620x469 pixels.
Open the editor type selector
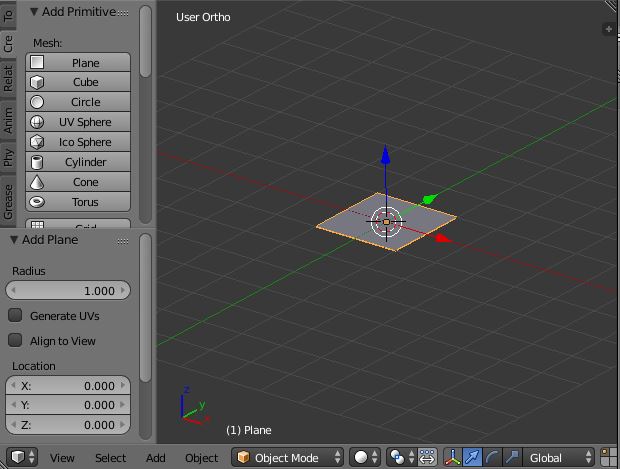coord(22,457)
